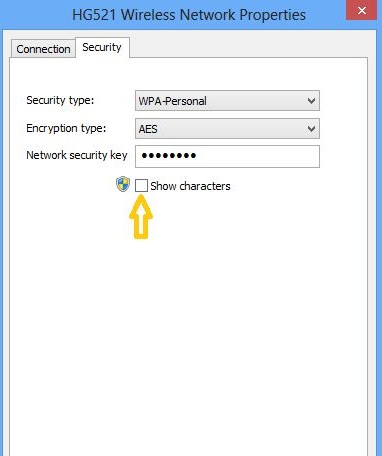Click the HG521 Wireless Network Properties title bar
This screenshot has height=456, width=382.
(x=189, y=15)
